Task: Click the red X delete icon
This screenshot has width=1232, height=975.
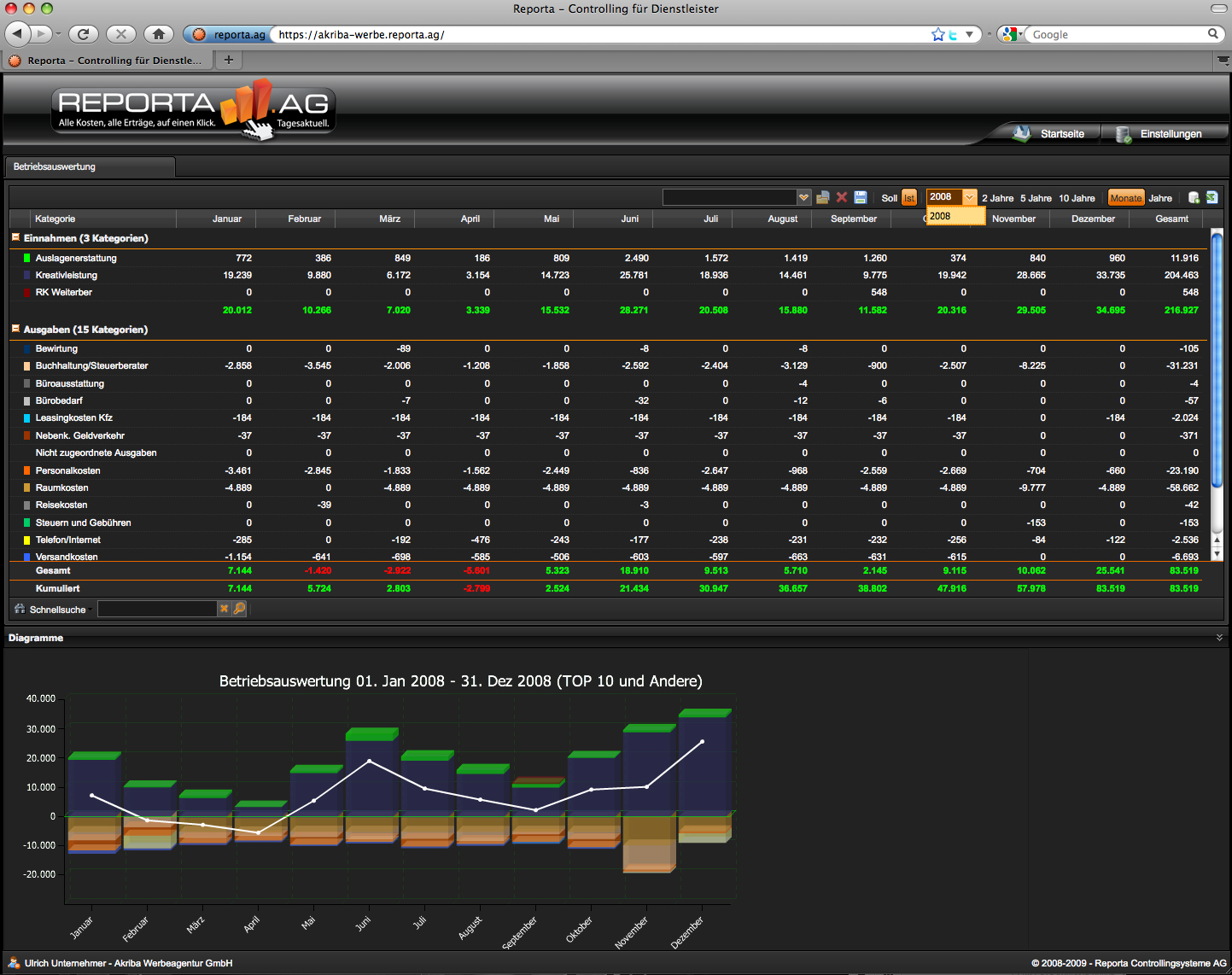Action: (x=842, y=198)
